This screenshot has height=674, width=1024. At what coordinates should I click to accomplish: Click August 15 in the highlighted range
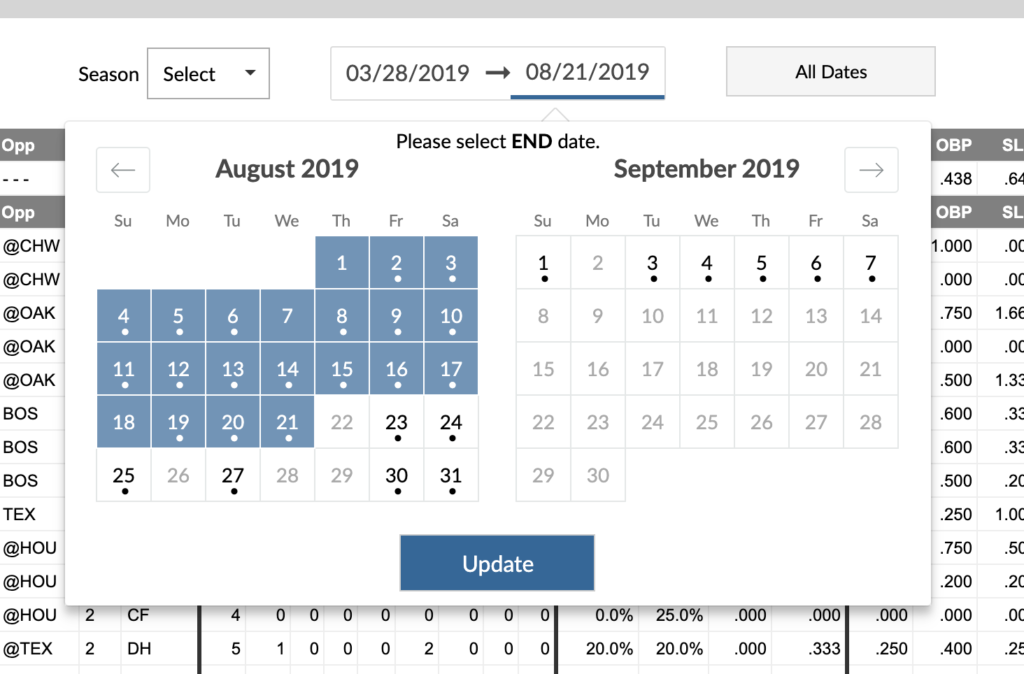342,369
